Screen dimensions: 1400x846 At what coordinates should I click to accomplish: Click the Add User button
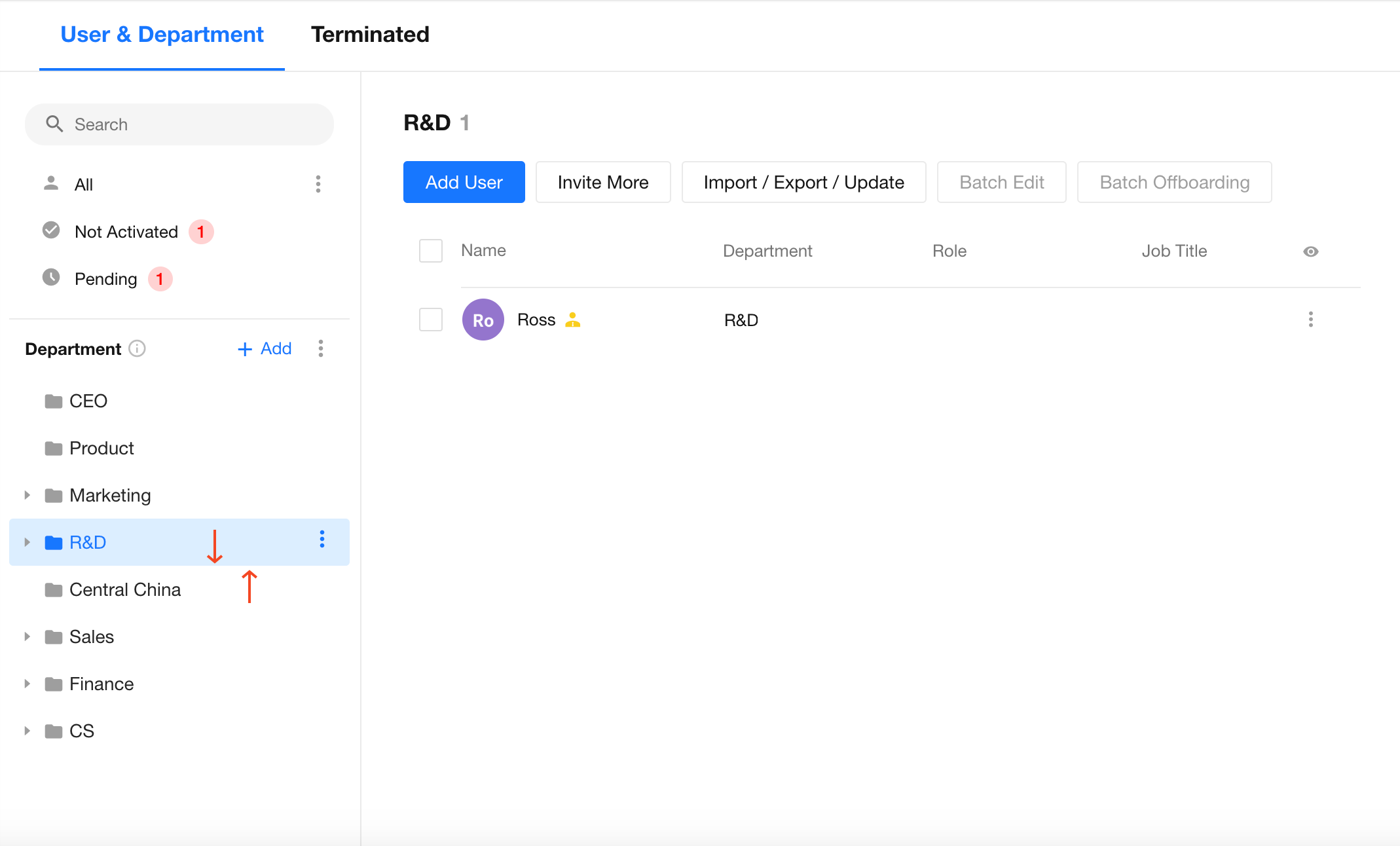click(464, 182)
